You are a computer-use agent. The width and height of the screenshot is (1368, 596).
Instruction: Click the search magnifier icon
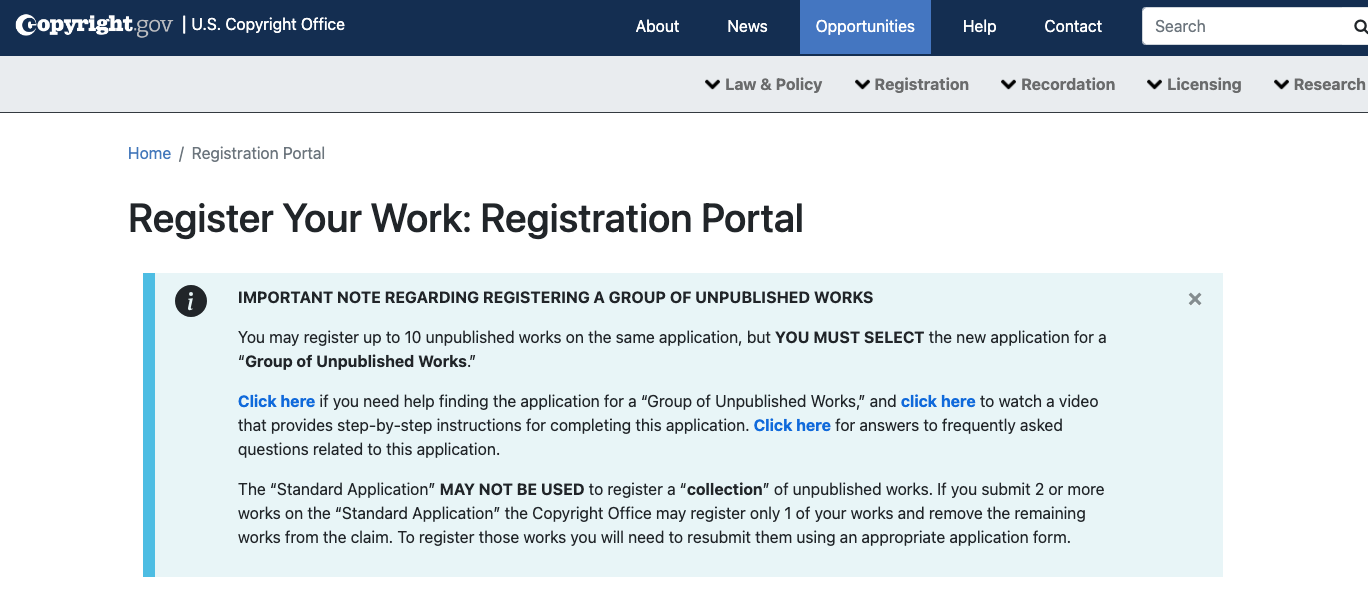[x=1359, y=27]
